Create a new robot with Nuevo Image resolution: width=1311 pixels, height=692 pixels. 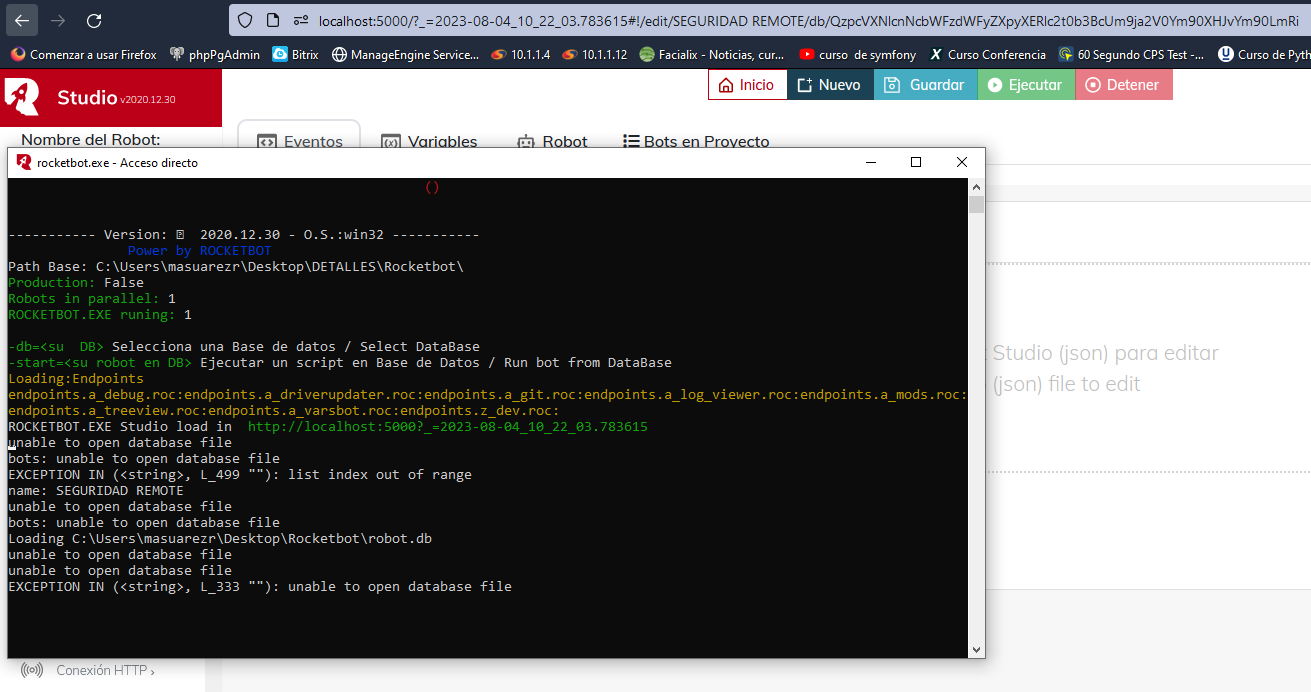pos(830,85)
